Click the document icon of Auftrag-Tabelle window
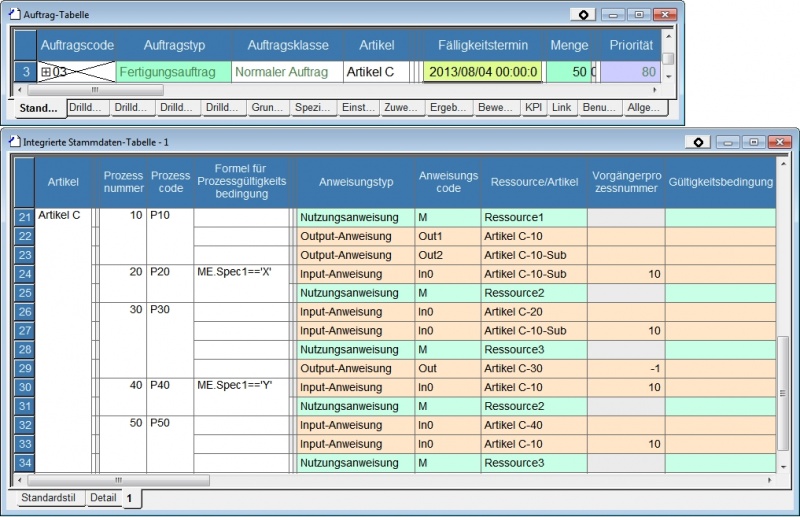This screenshot has height=517, width=800. (15, 15)
